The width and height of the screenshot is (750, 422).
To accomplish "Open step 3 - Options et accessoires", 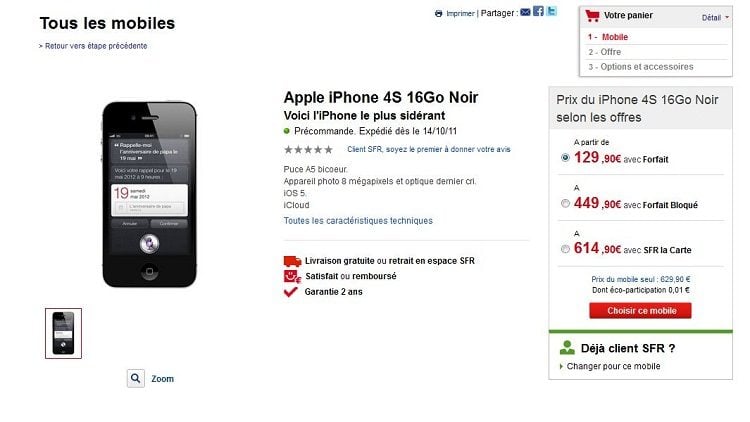I will tap(641, 67).
